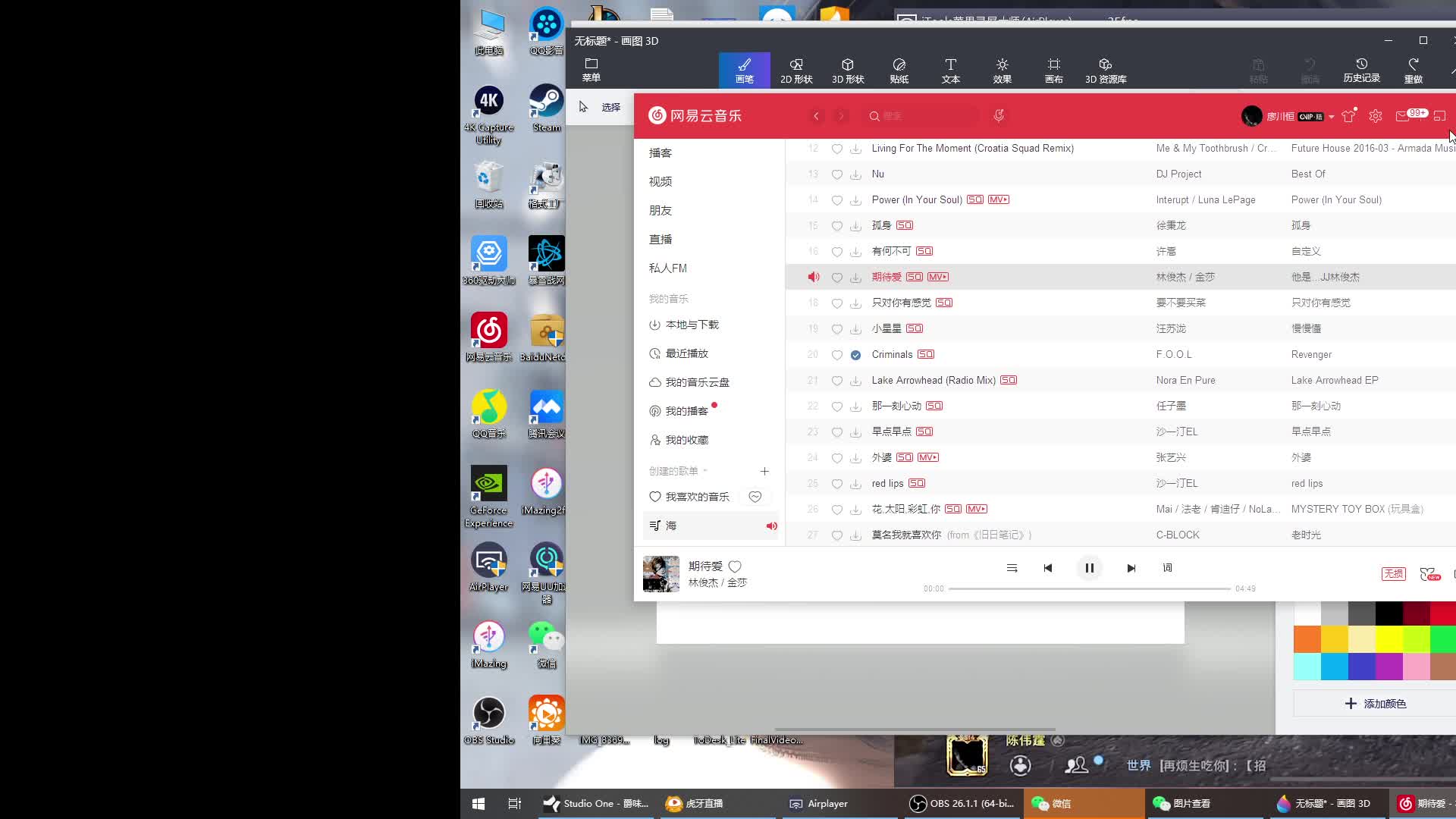Like the song Living For The Moment
The width and height of the screenshot is (1456, 819).
pyautogui.click(x=837, y=149)
